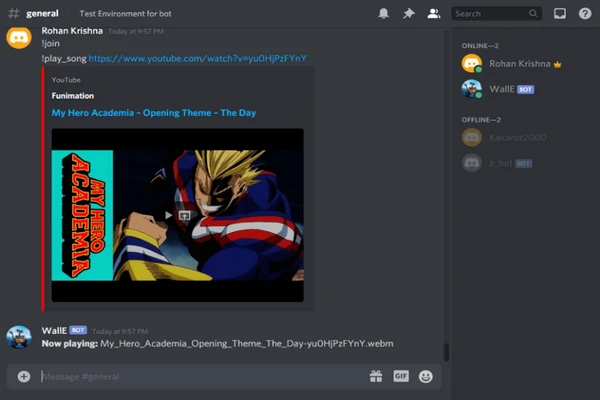The height and width of the screenshot is (400, 600).
Task: Click the BOT badge beside WallE in member list
Action: pos(525,89)
